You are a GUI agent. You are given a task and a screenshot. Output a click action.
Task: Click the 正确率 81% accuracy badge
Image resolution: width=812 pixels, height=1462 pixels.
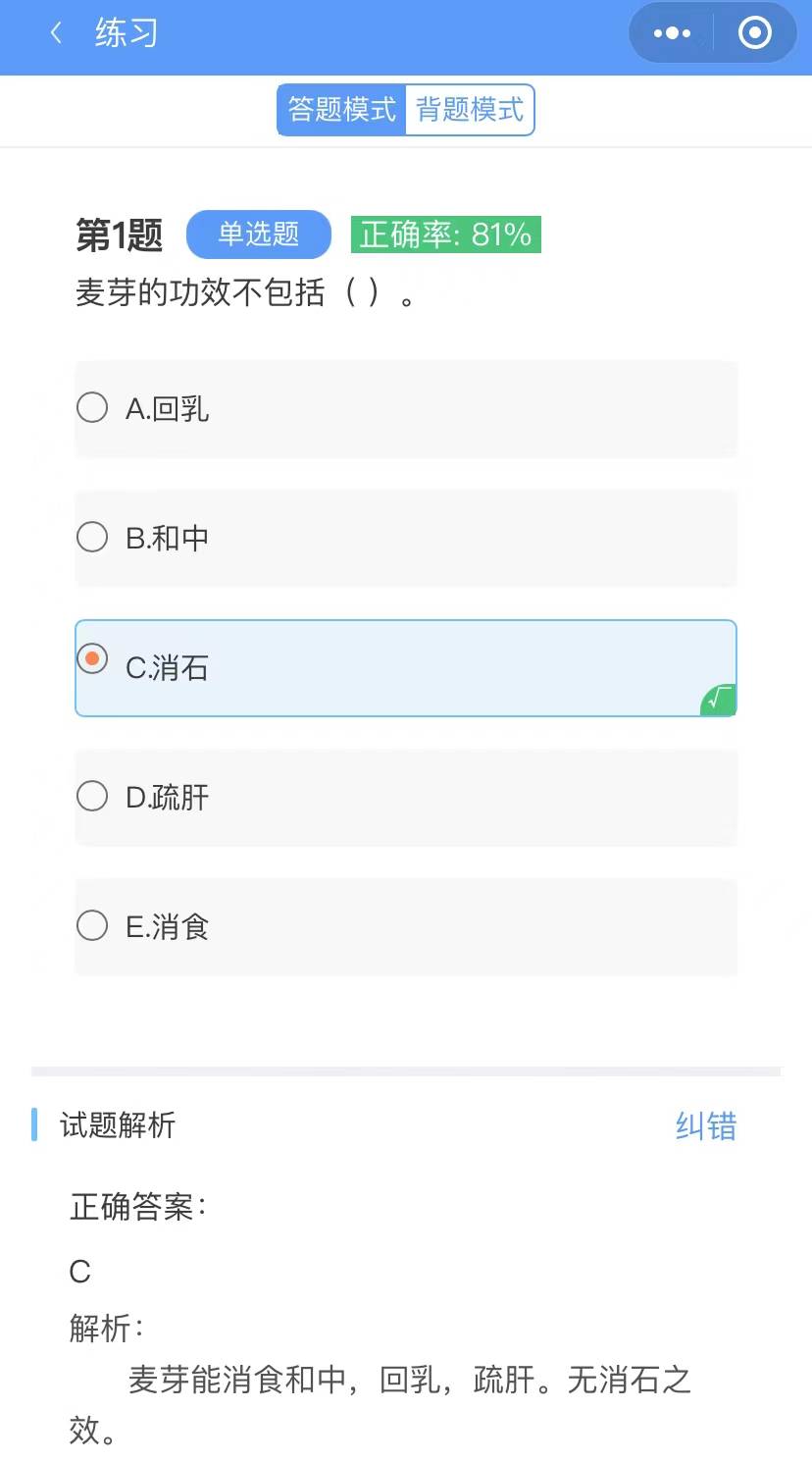[446, 235]
